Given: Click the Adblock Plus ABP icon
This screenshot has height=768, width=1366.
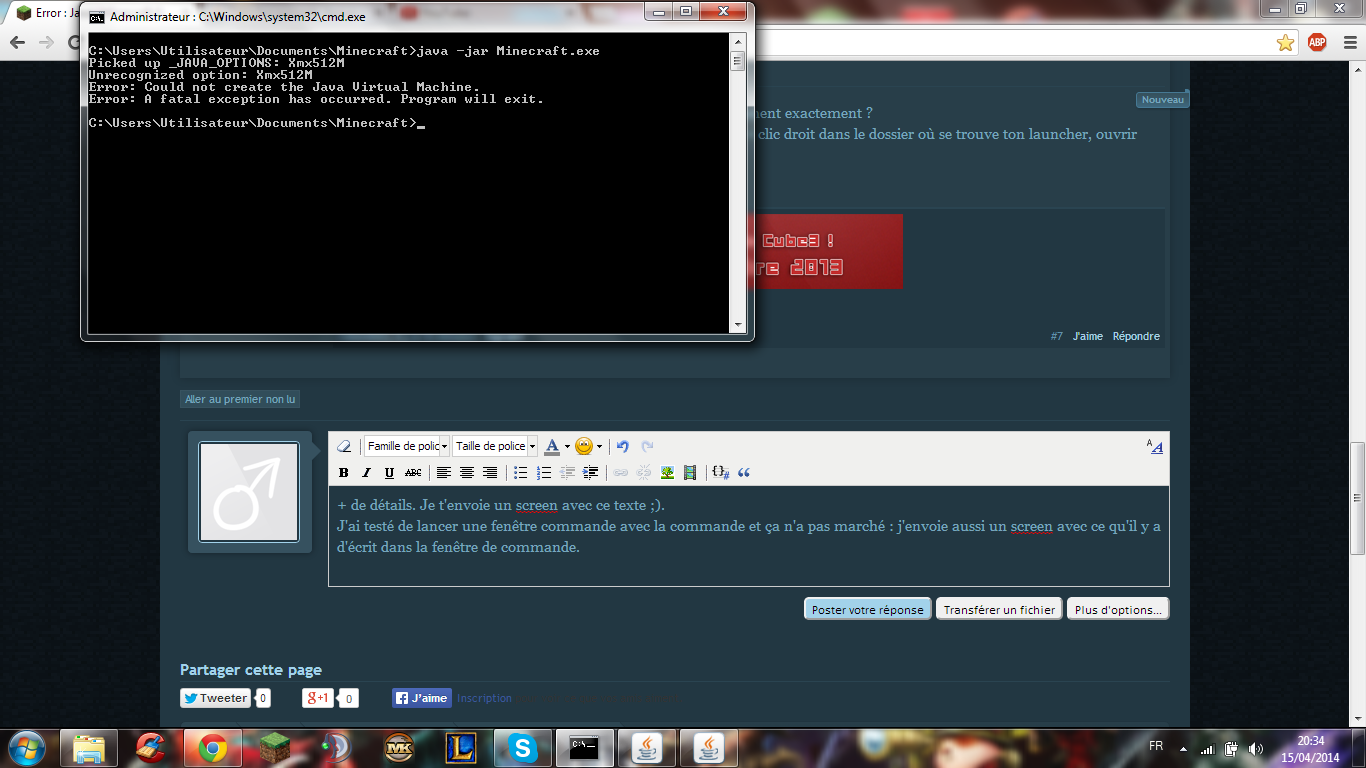Looking at the screenshot, I should tap(1317, 42).
